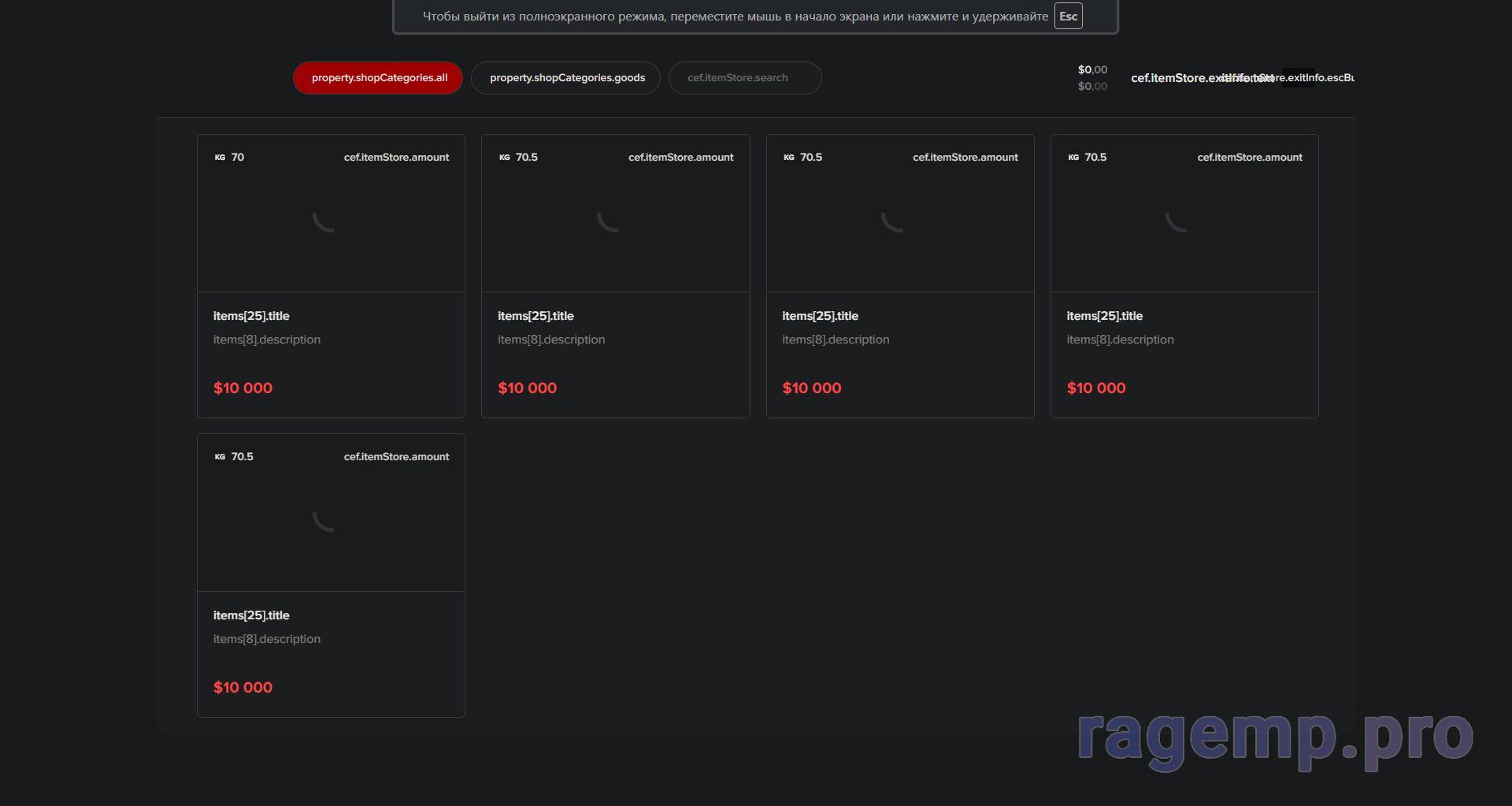Open loading thumbnail of the bottom-row card
This screenshot has width=1512, height=806.
(x=331, y=513)
